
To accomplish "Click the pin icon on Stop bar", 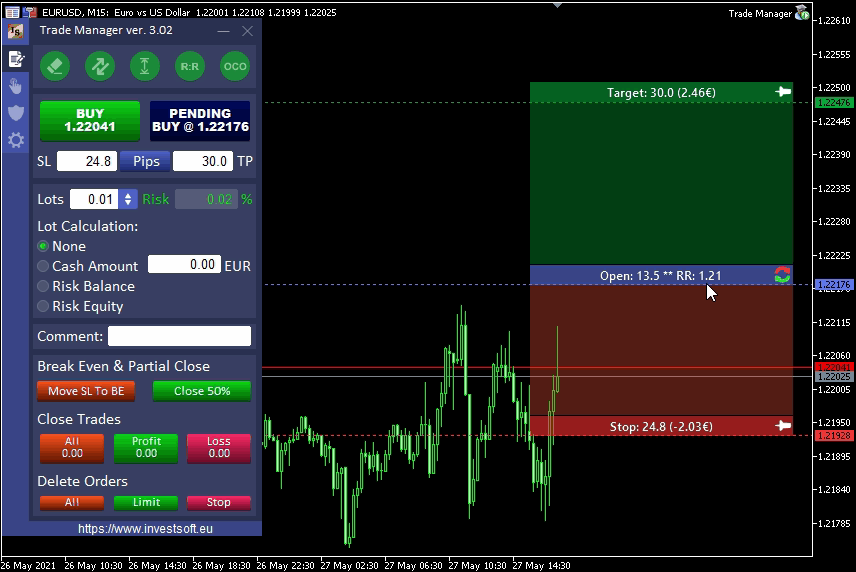I will point(783,426).
